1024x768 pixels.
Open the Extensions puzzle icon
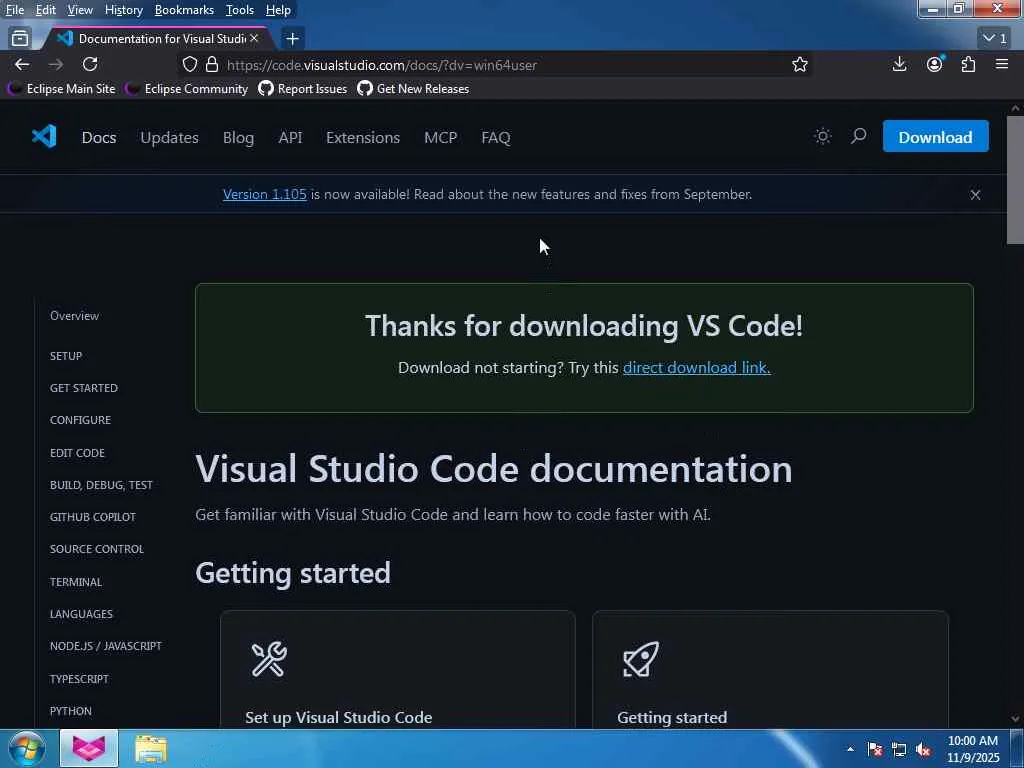click(x=968, y=64)
